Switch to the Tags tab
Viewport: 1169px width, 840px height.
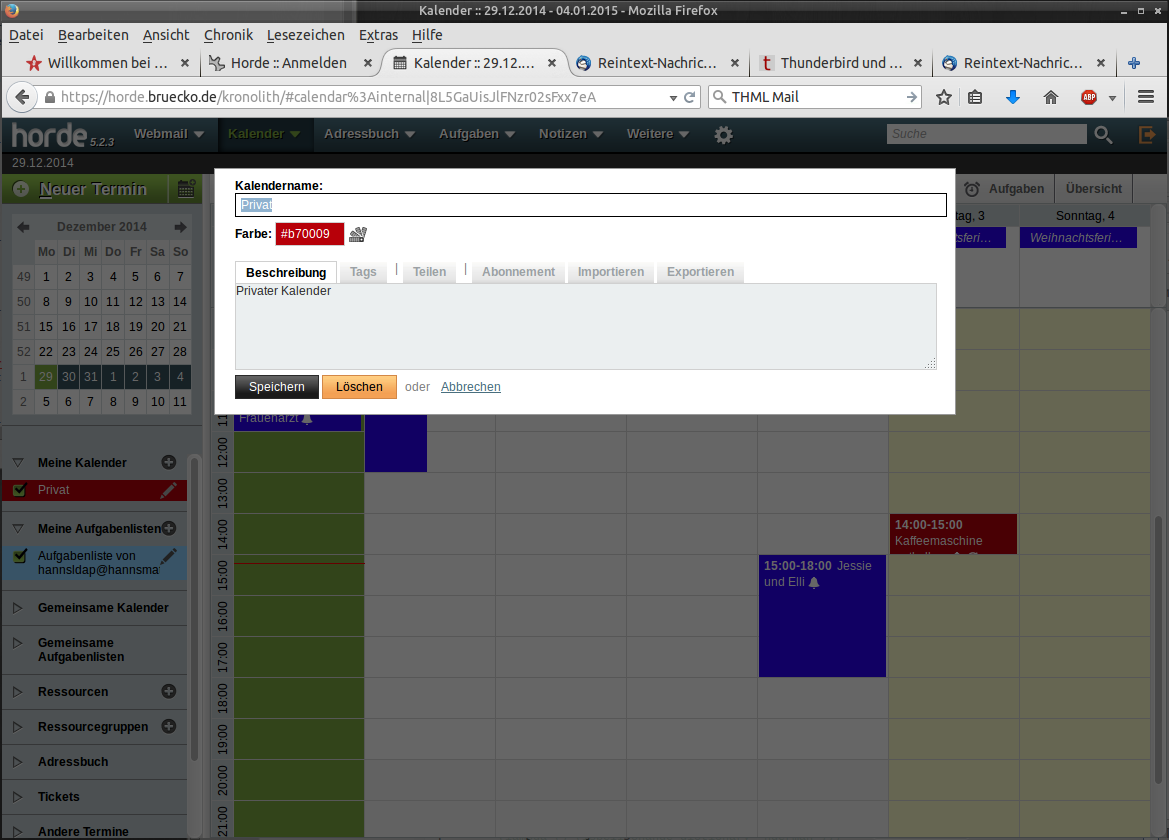(x=363, y=271)
